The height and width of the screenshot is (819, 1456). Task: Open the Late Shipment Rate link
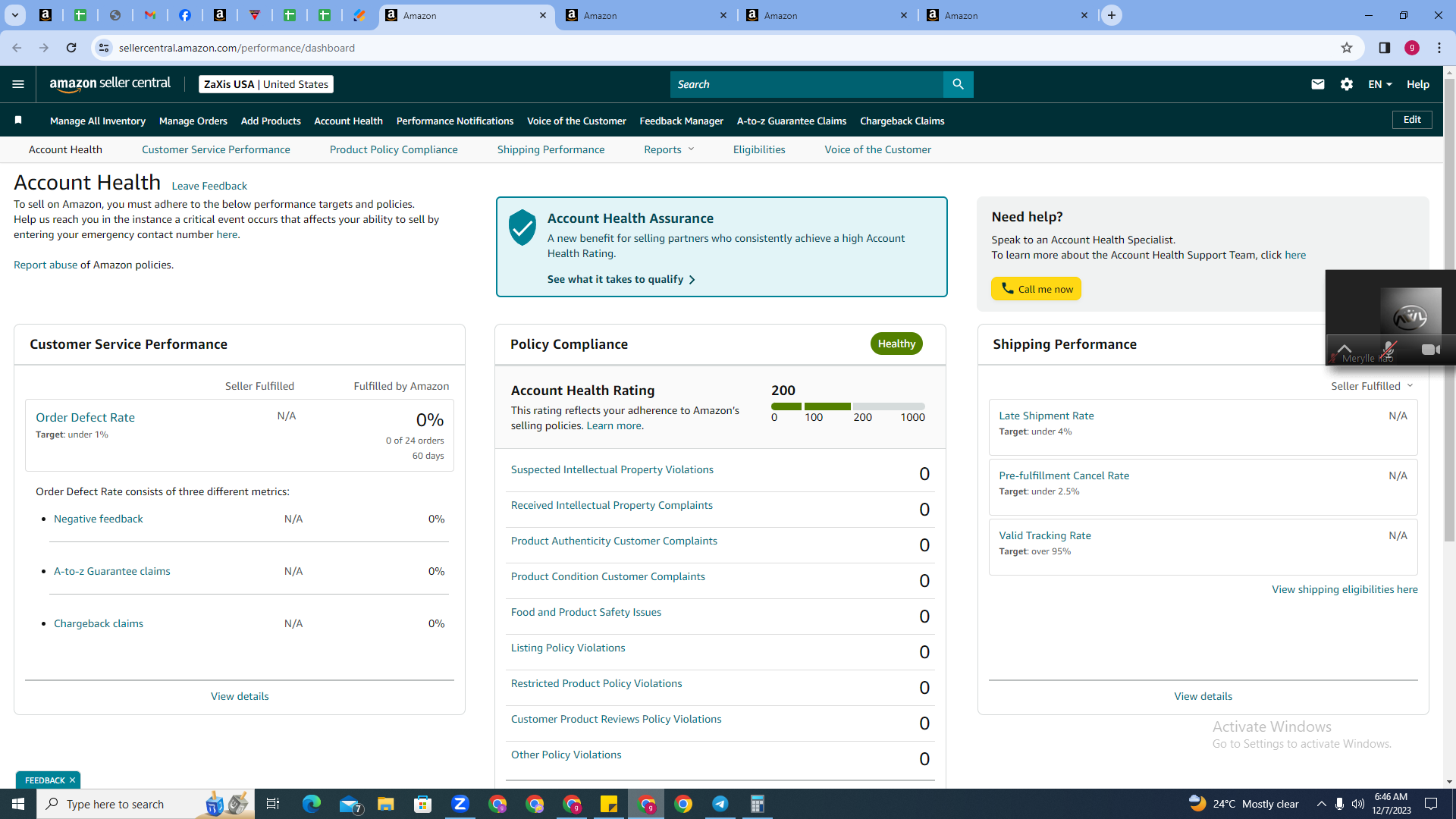(x=1046, y=416)
